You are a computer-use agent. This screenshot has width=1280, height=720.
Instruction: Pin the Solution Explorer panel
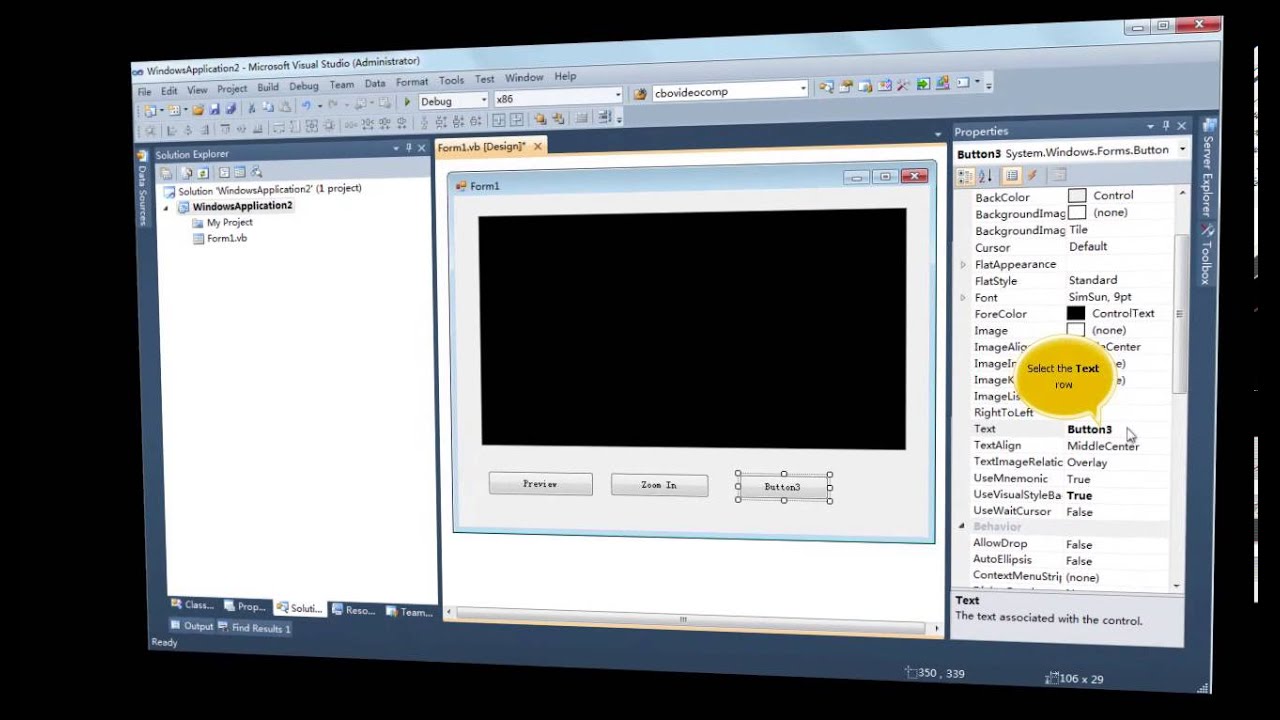(x=408, y=147)
